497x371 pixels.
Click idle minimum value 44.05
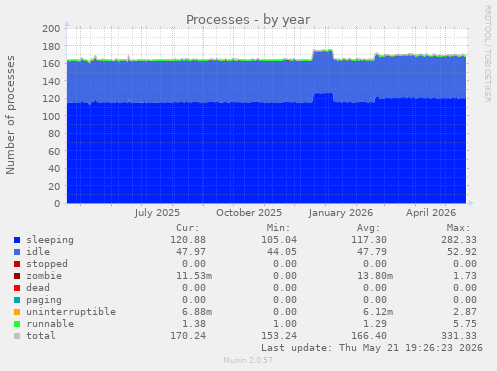pyautogui.click(x=282, y=252)
